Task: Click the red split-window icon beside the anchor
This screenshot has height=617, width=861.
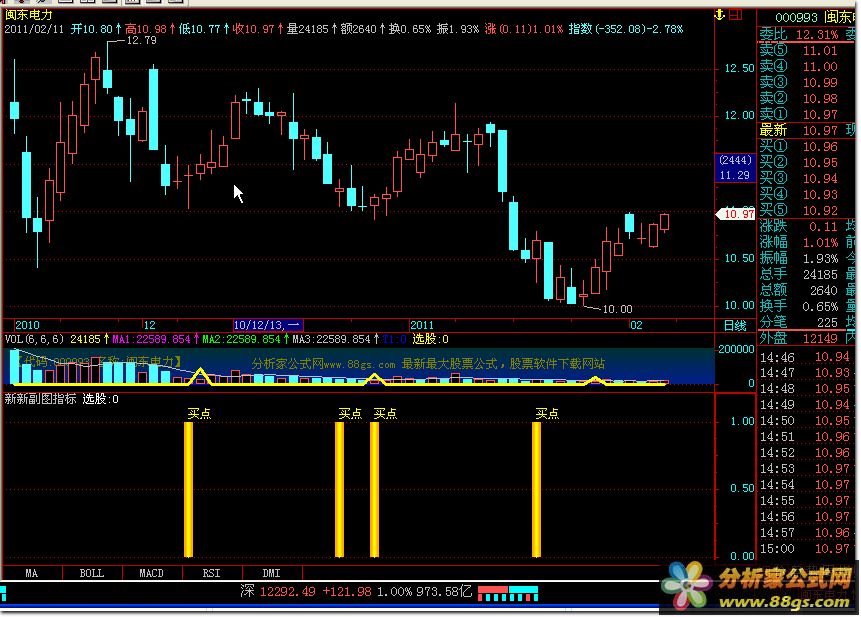Action: (x=735, y=15)
